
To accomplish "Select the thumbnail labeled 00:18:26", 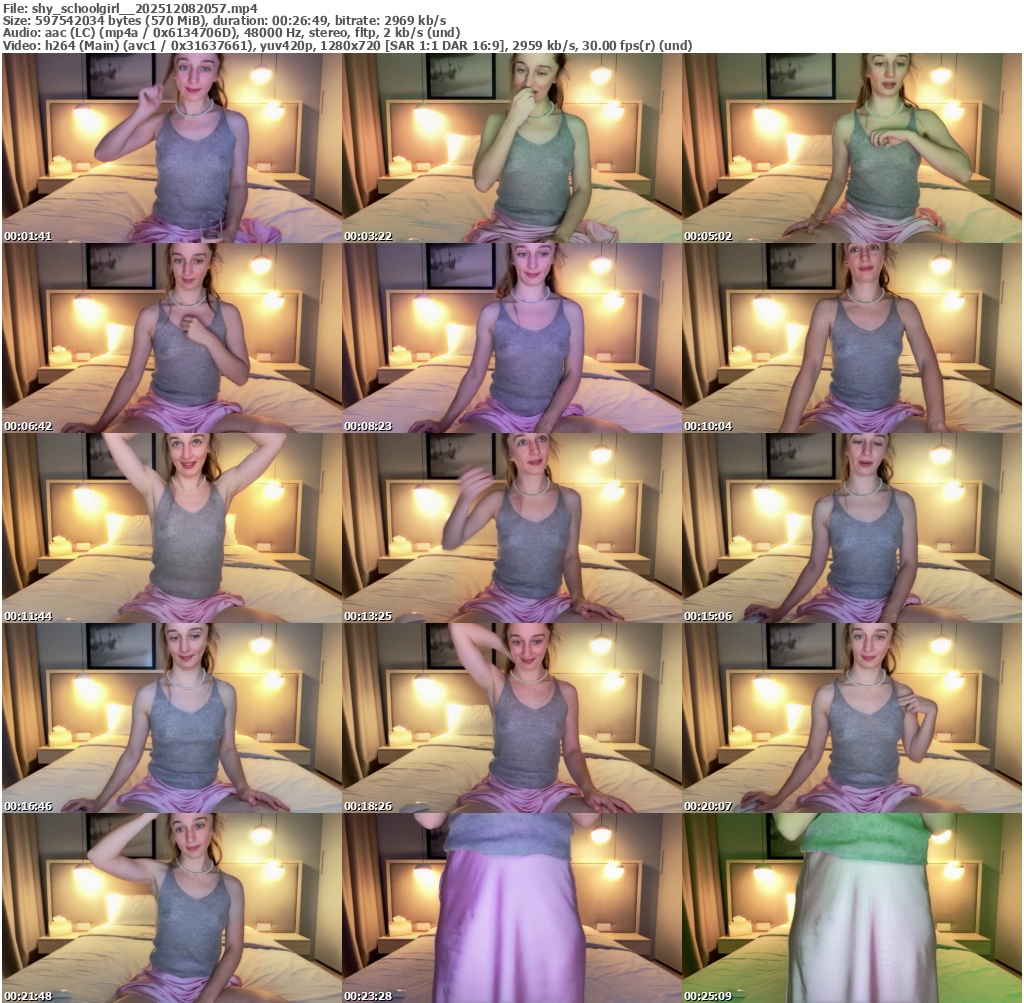I will point(512,718).
